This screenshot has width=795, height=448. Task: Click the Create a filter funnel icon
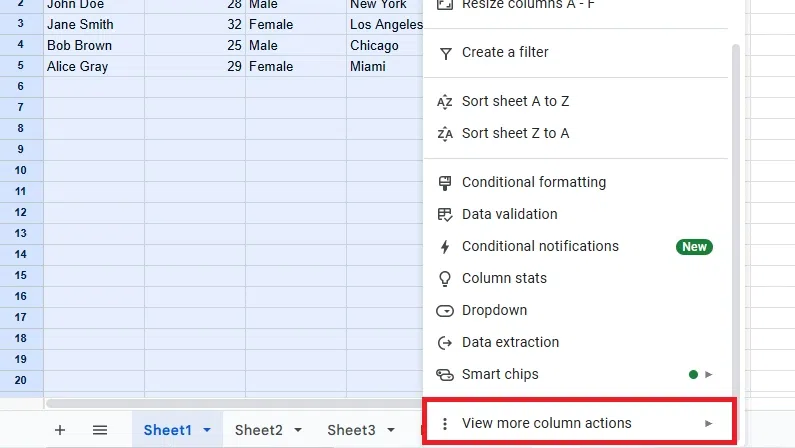(x=446, y=53)
